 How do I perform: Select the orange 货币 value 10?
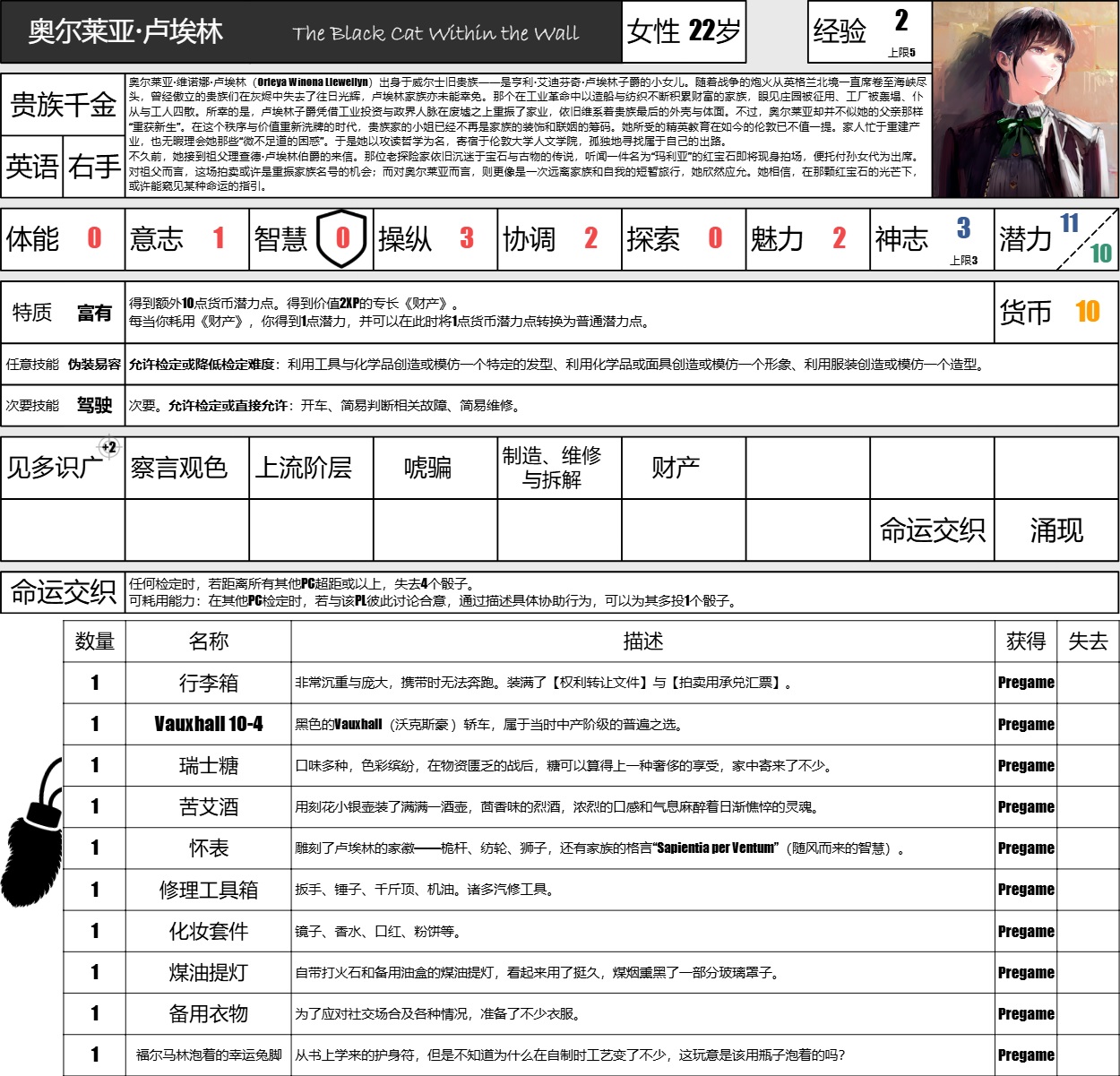coord(1087,312)
